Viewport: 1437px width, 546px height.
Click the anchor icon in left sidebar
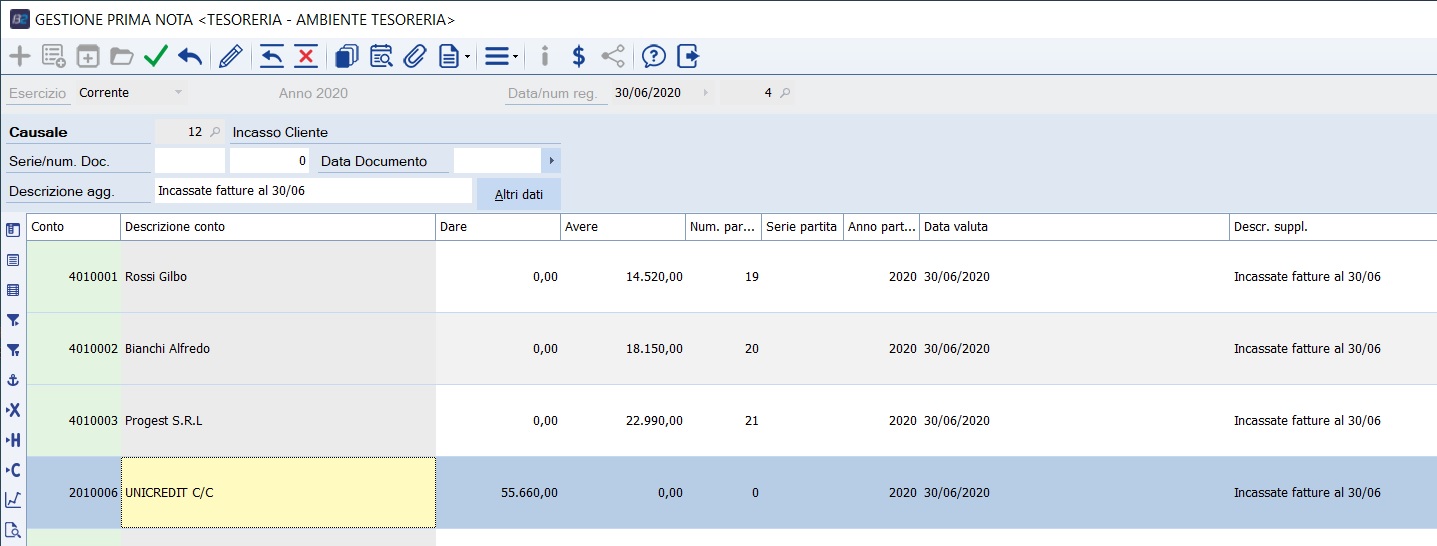13,380
